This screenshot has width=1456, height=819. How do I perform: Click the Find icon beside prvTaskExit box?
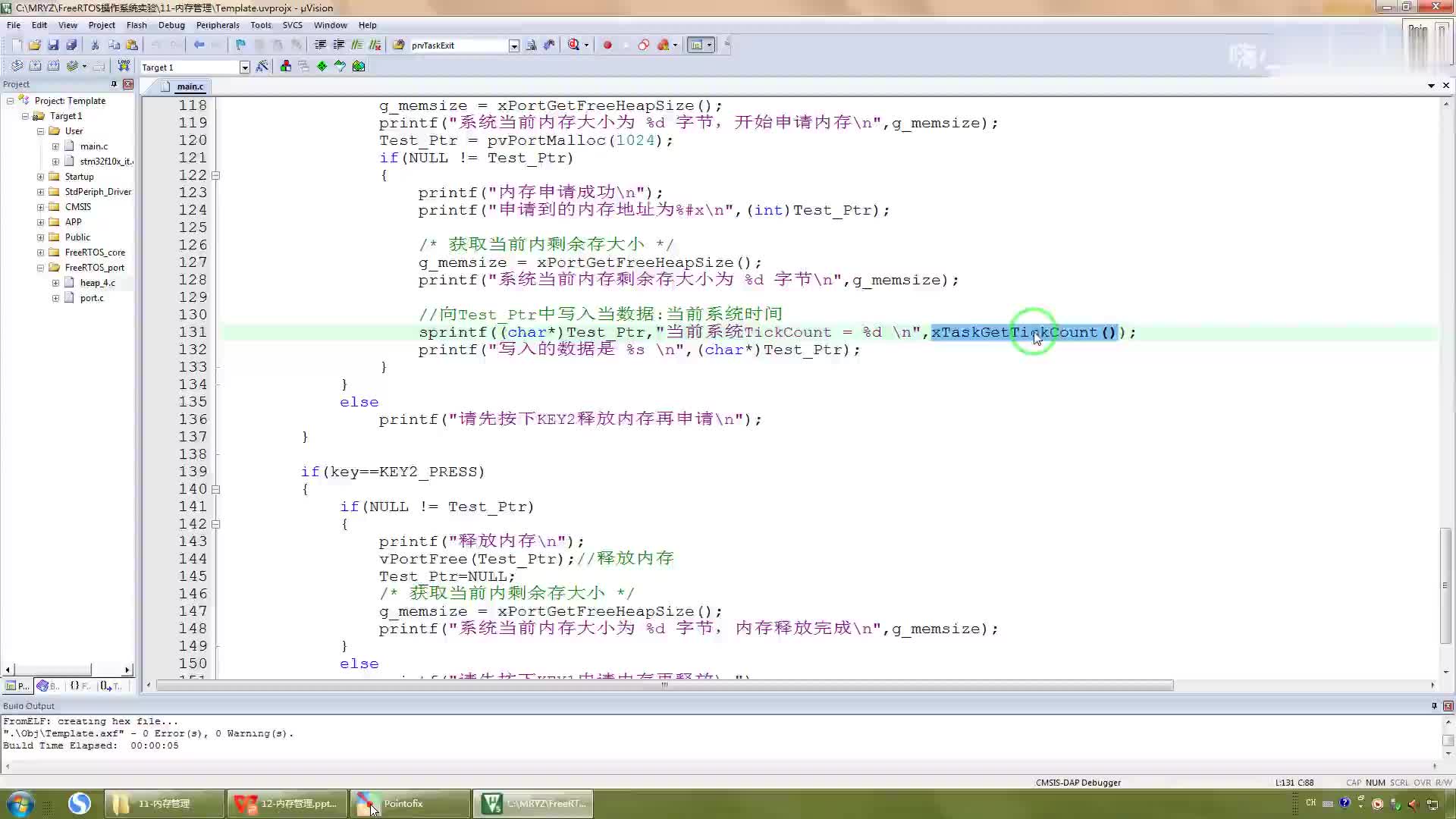click(531, 45)
